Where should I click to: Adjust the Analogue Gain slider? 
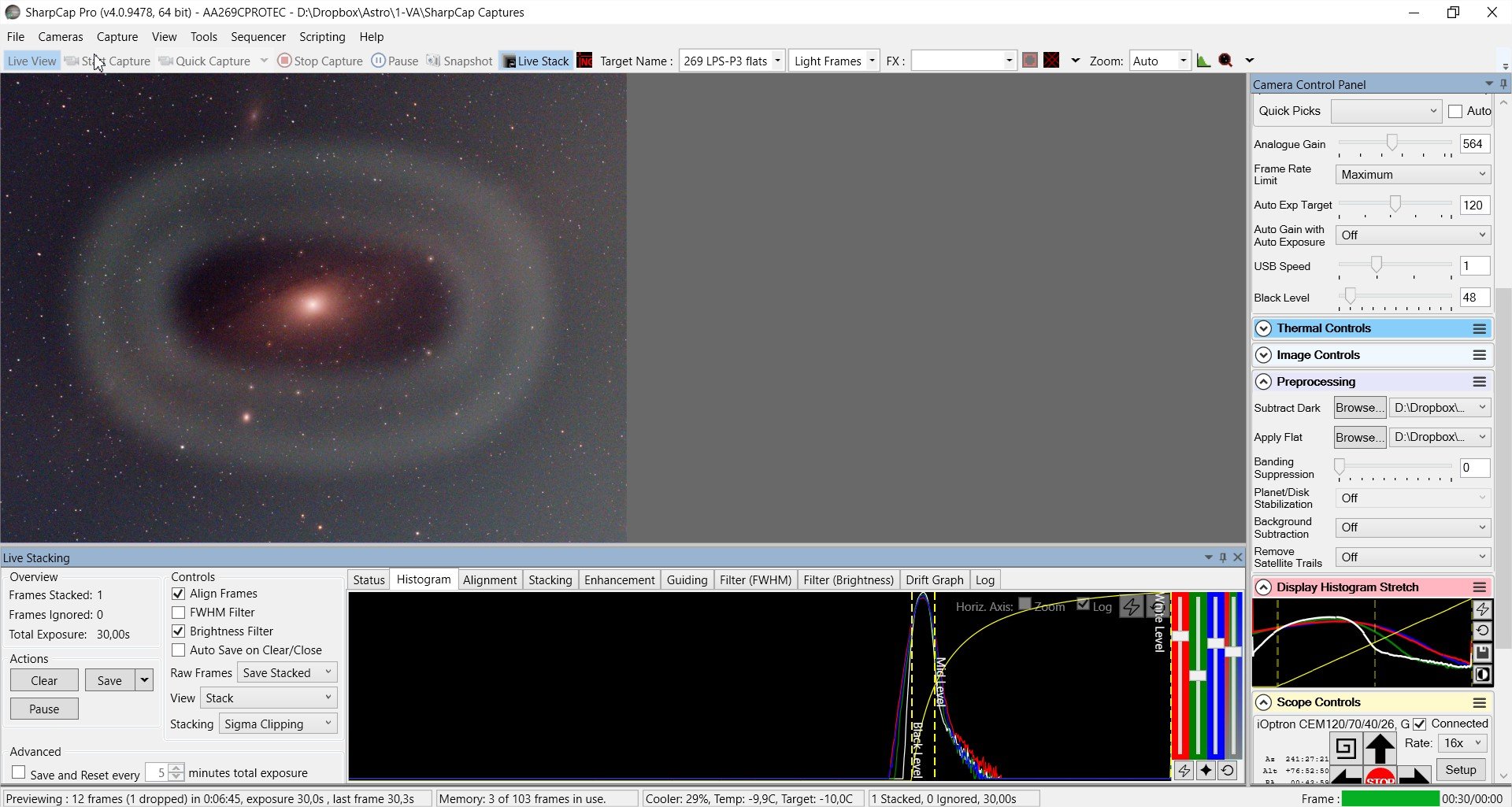1392,143
